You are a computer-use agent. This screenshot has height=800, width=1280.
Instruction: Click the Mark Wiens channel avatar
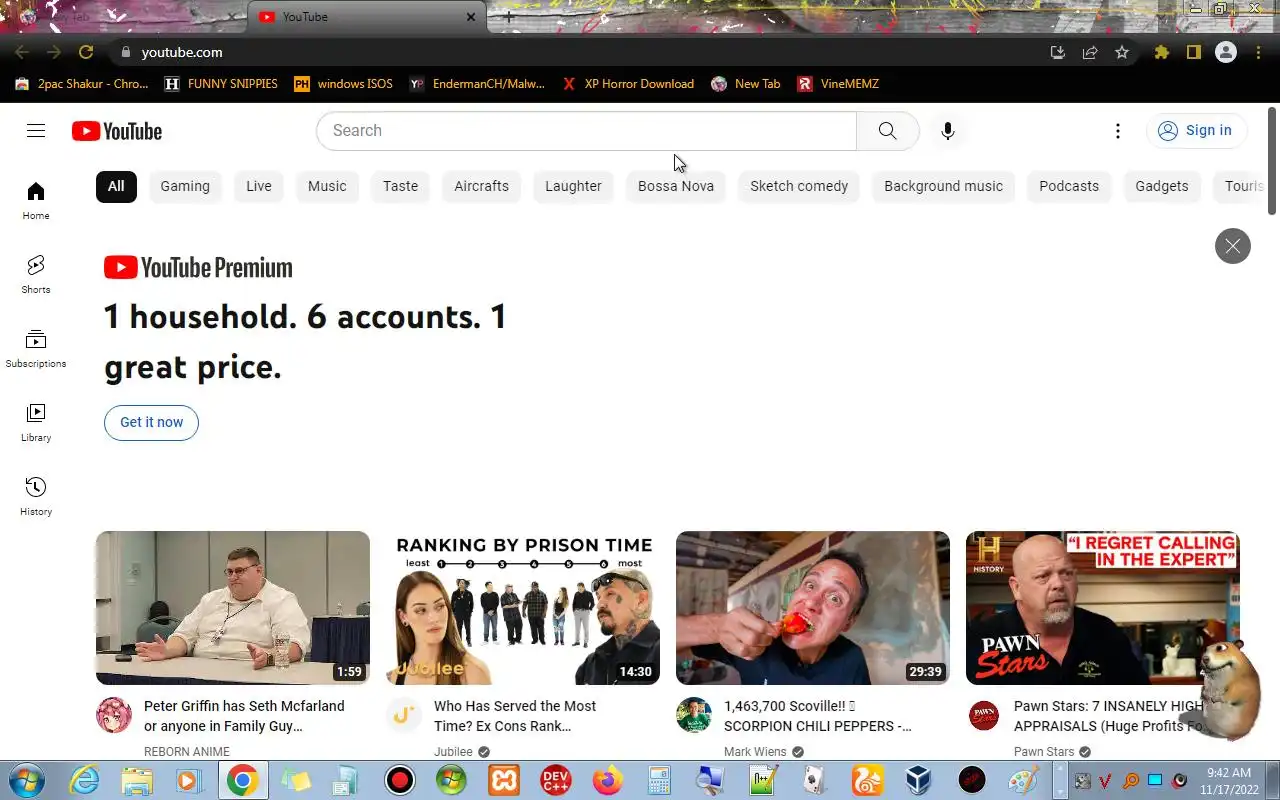point(694,715)
